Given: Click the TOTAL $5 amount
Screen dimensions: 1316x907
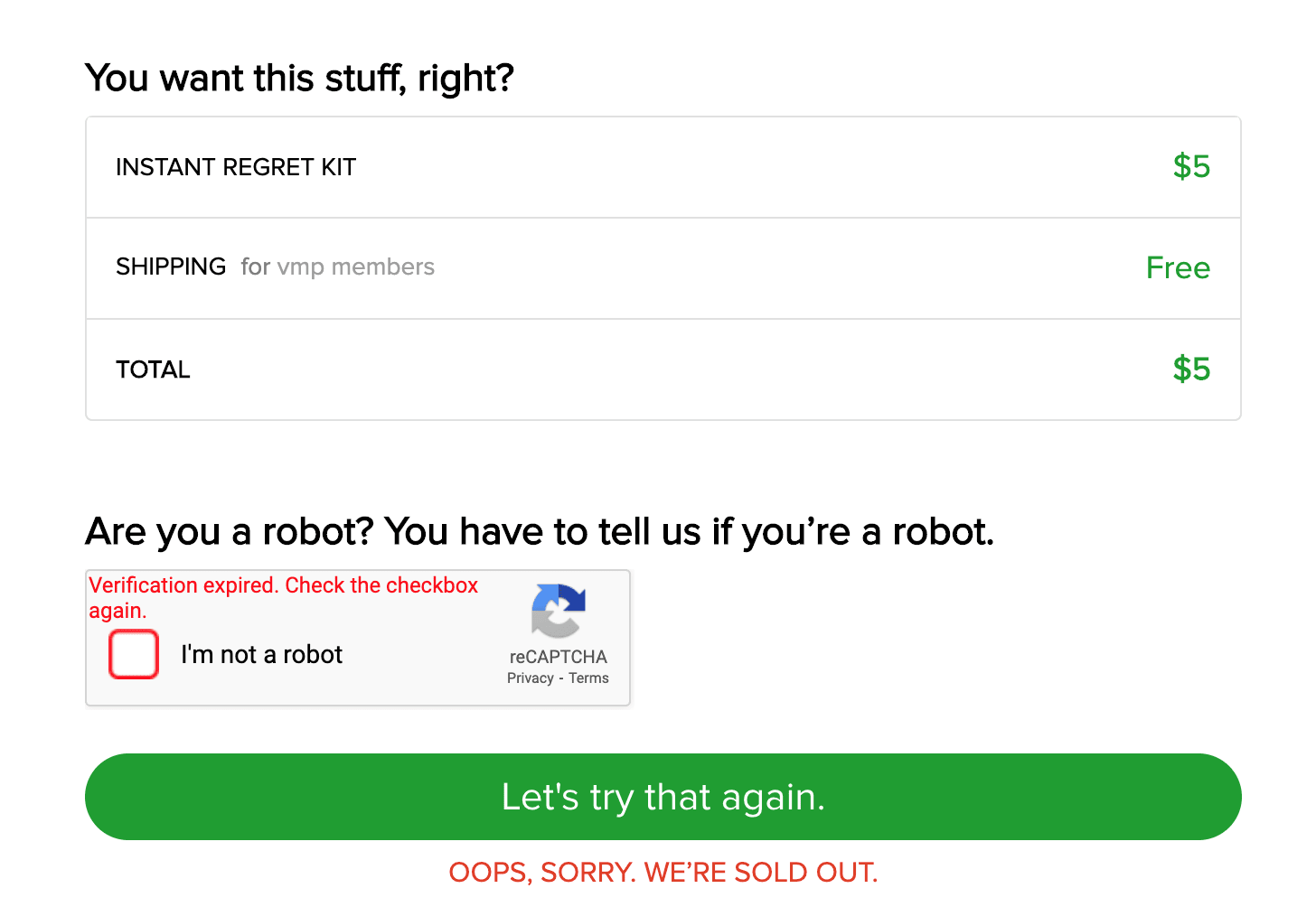Looking at the screenshot, I should point(1190,369).
